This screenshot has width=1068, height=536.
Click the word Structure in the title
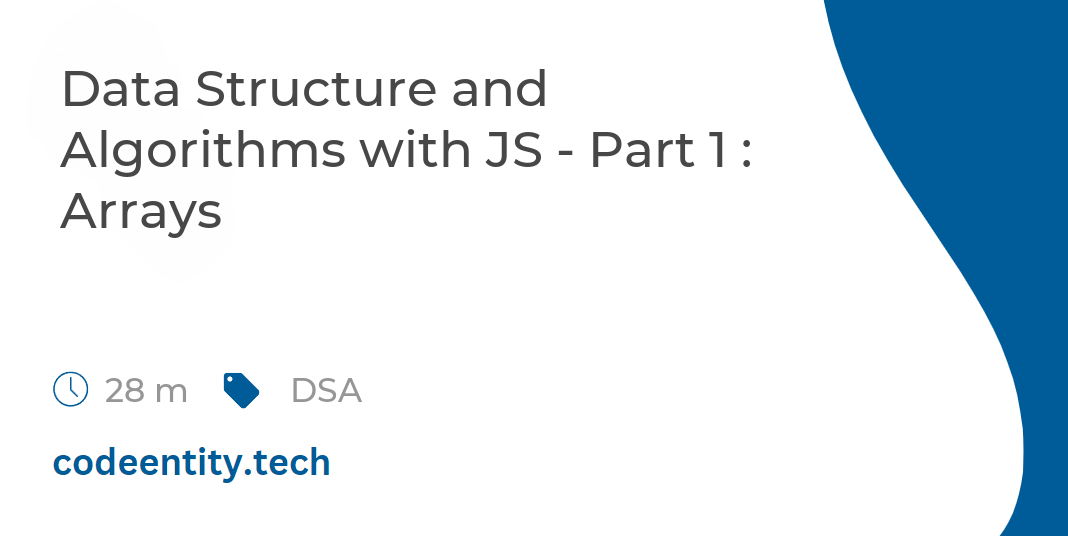pos(316,89)
